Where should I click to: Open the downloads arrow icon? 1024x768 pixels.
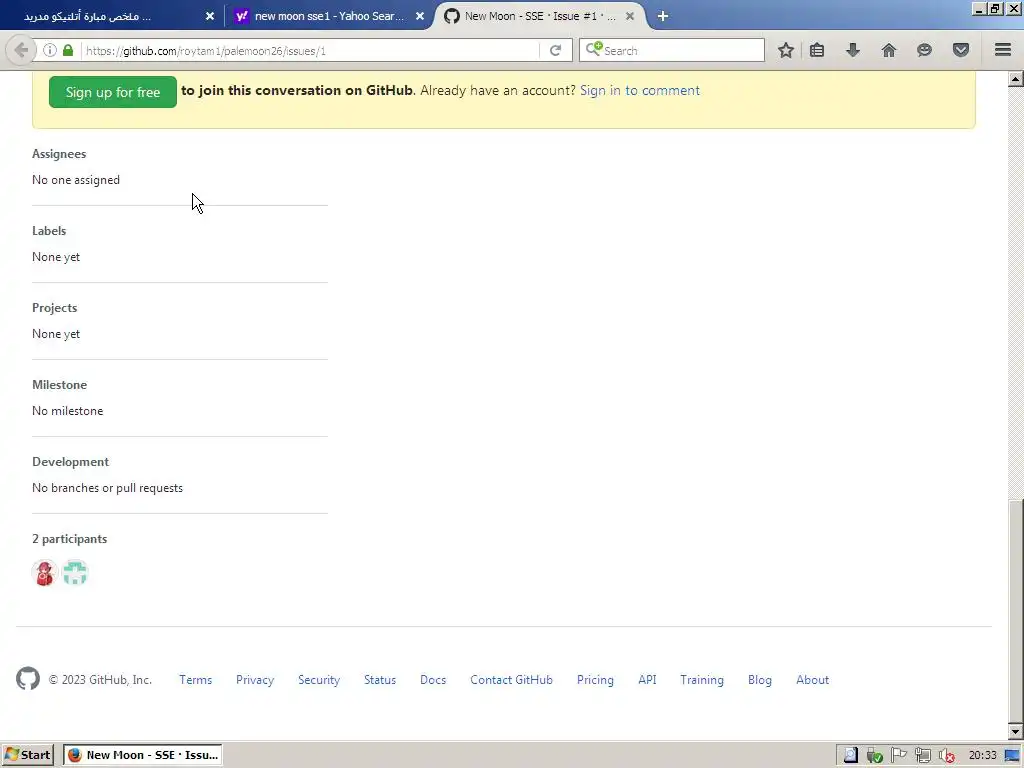tap(853, 50)
